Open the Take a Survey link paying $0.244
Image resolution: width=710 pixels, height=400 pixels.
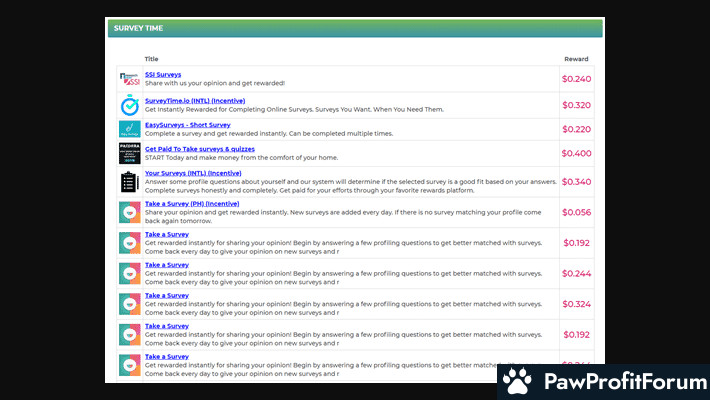167,265
